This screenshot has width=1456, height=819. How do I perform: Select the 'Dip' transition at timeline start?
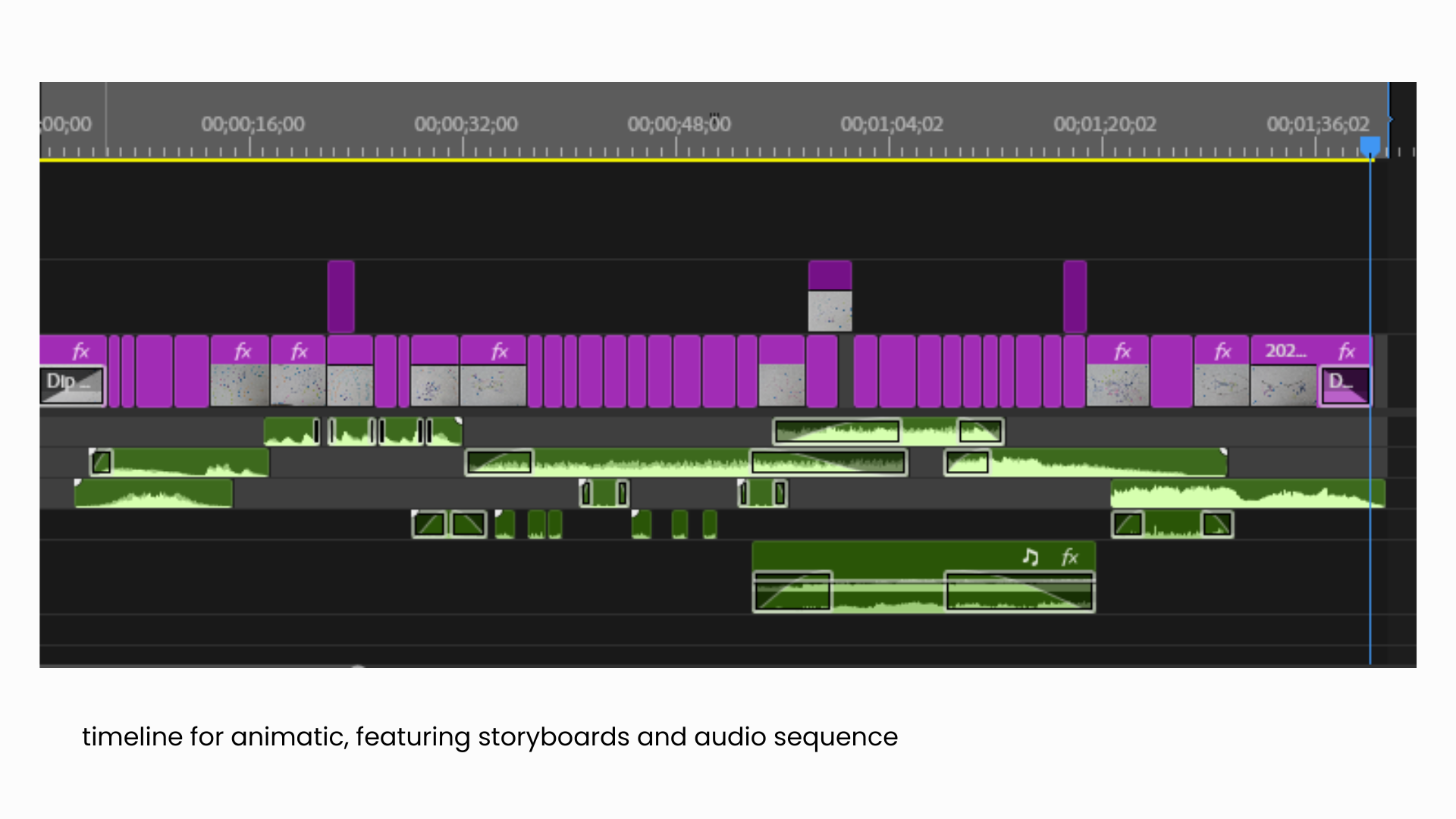coord(72,384)
